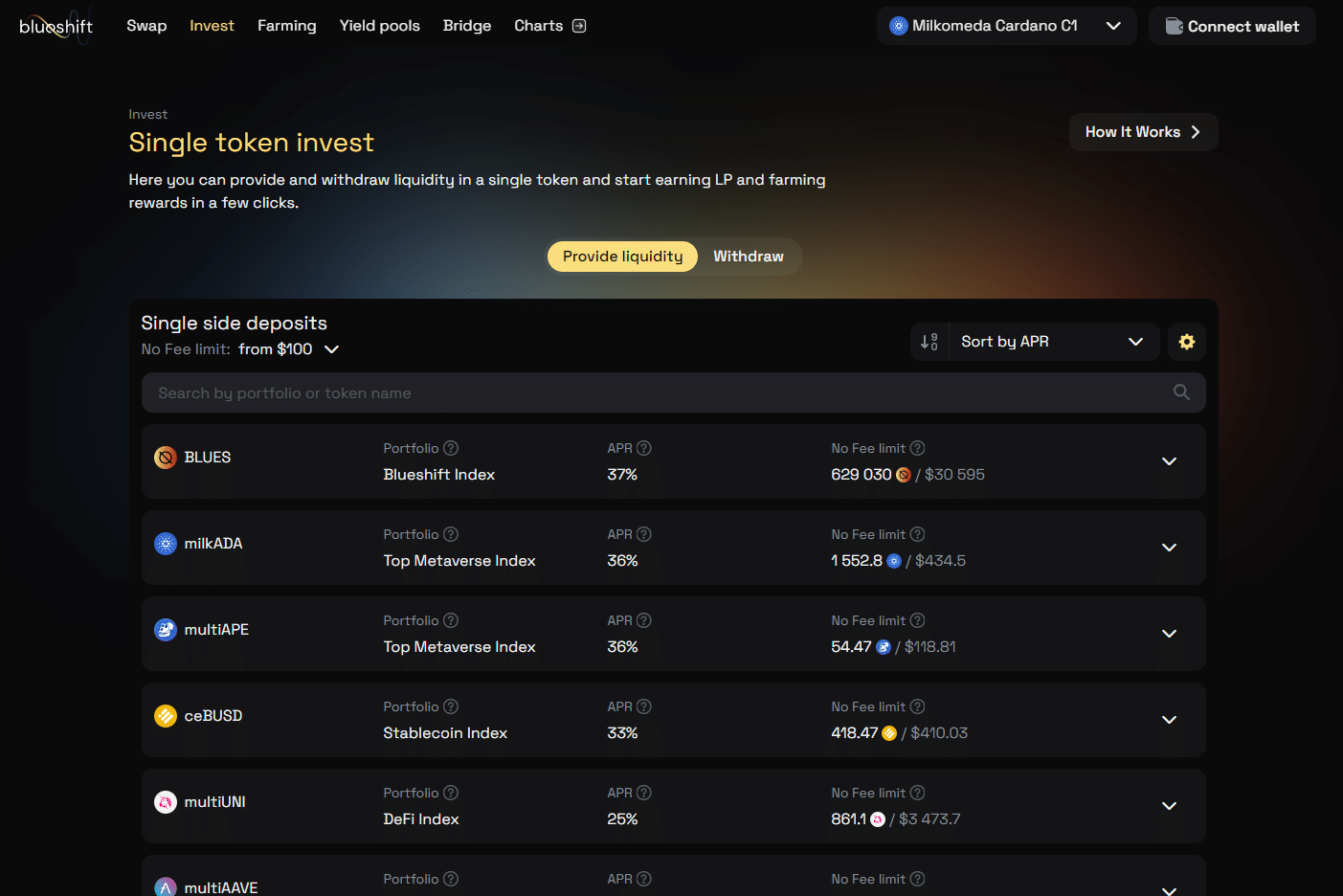Click Connect wallet button

(x=1232, y=26)
